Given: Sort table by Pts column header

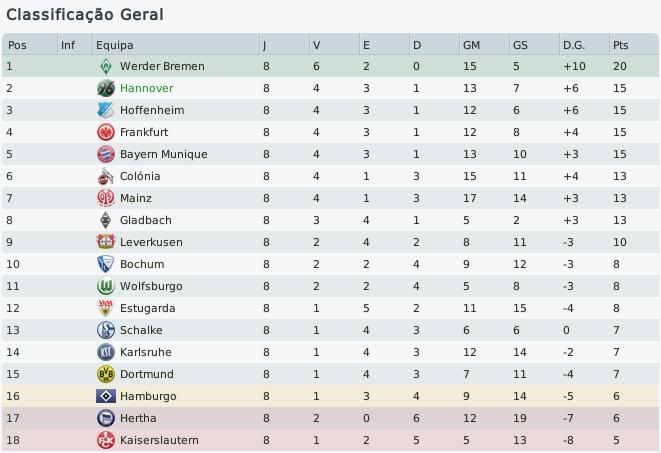Looking at the screenshot, I should [x=621, y=45].
